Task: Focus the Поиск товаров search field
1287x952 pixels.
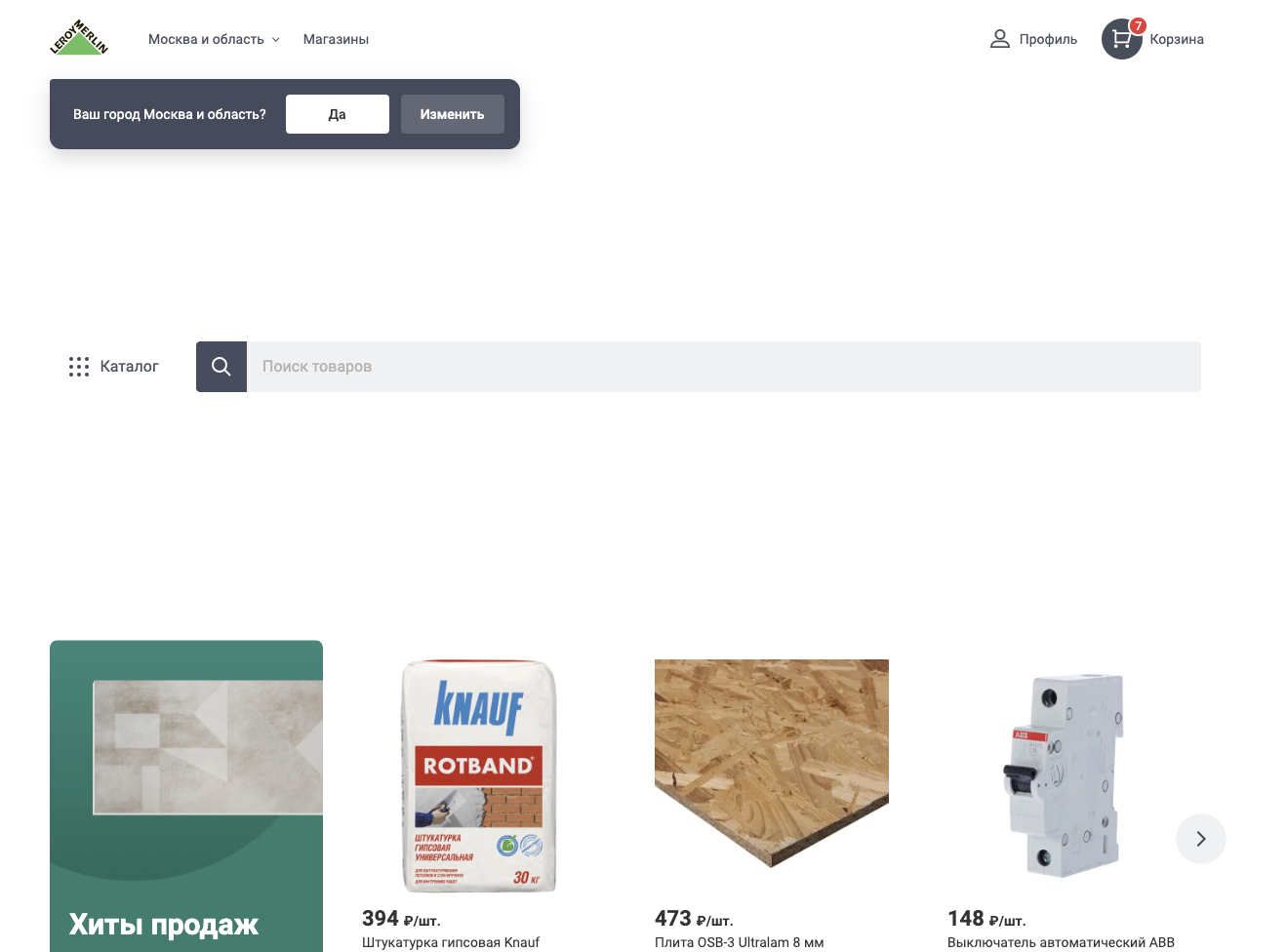Action: click(724, 367)
